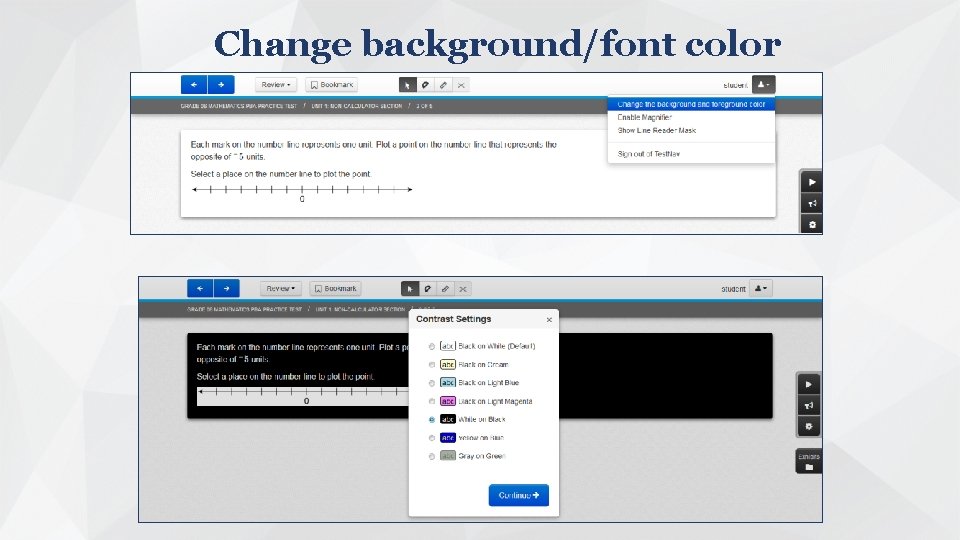Choose Change the background and foreground color

pyautogui.click(x=691, y=104)
